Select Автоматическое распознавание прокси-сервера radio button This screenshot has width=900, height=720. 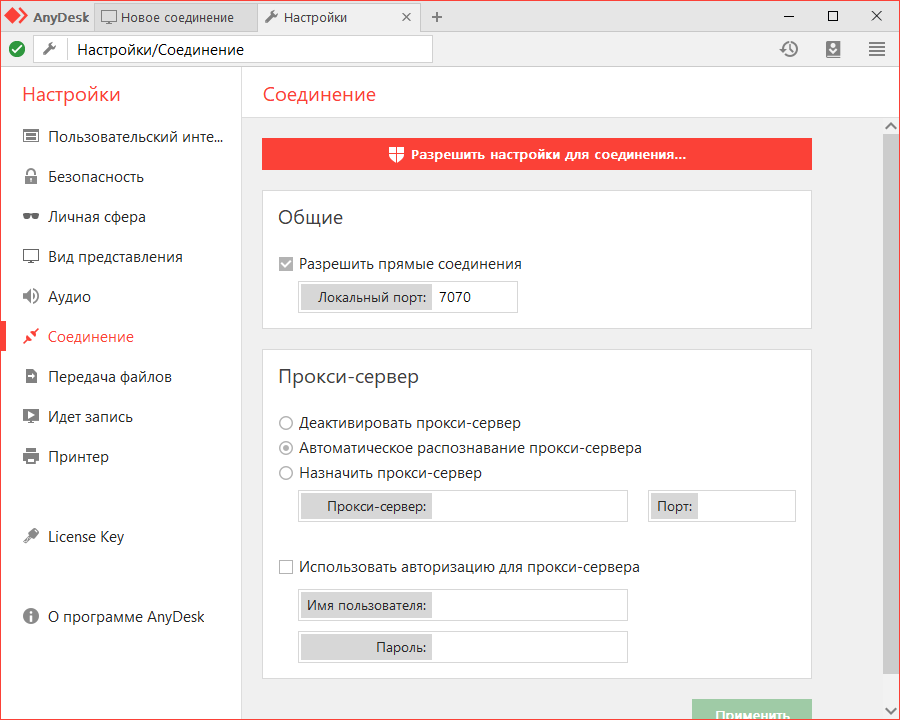coord(286,448)
